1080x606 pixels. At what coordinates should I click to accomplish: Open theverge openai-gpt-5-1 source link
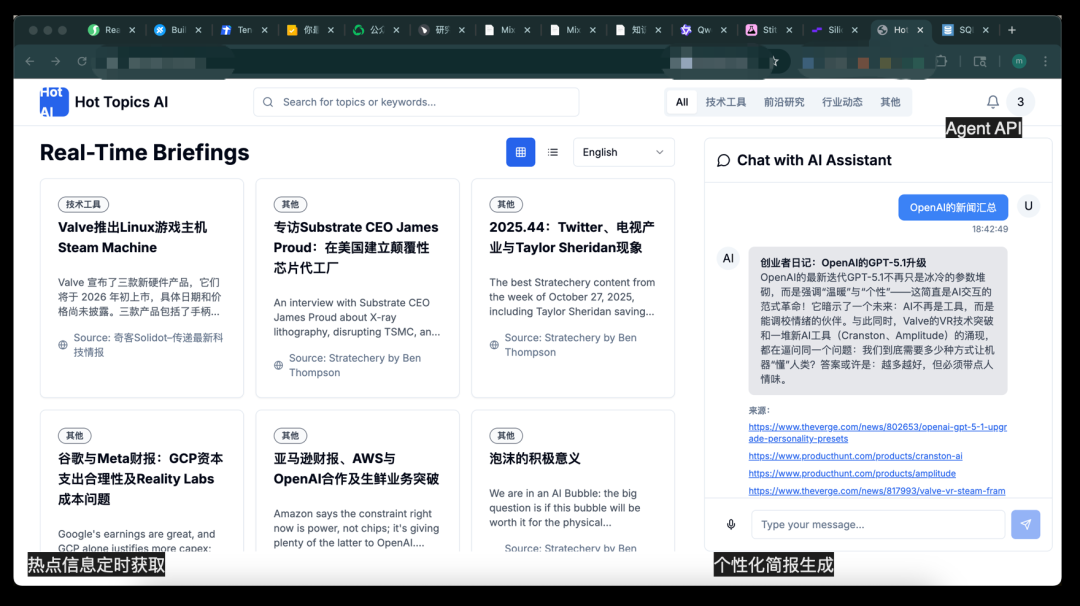pos(878,432)
